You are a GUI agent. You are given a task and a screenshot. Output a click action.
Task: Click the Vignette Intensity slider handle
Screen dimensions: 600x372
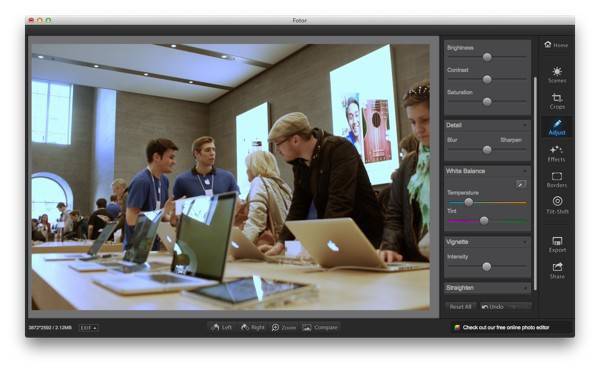[487, 266]
